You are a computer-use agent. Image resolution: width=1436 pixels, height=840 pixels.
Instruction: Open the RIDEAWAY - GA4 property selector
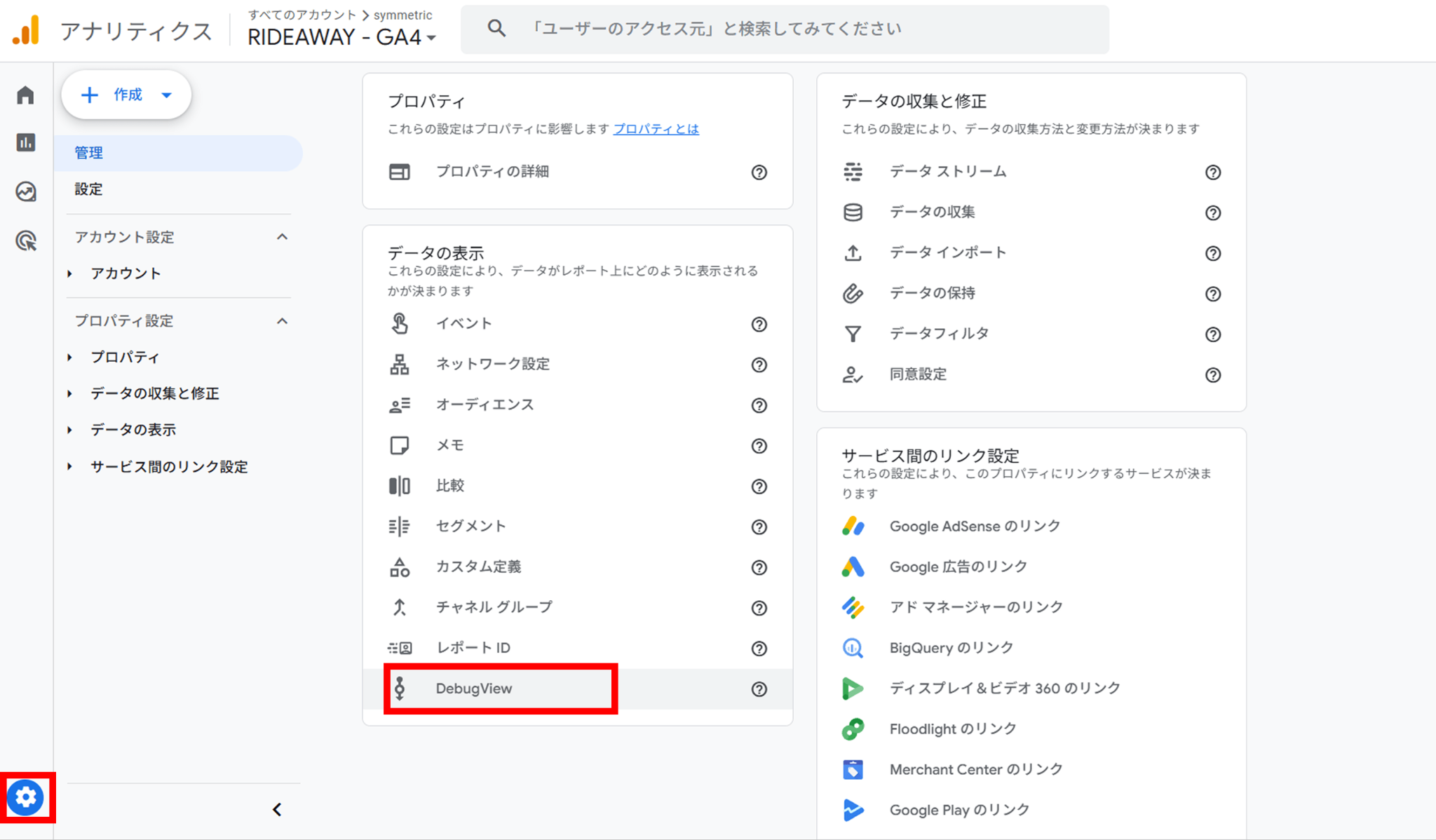click(x=341, y=37)
